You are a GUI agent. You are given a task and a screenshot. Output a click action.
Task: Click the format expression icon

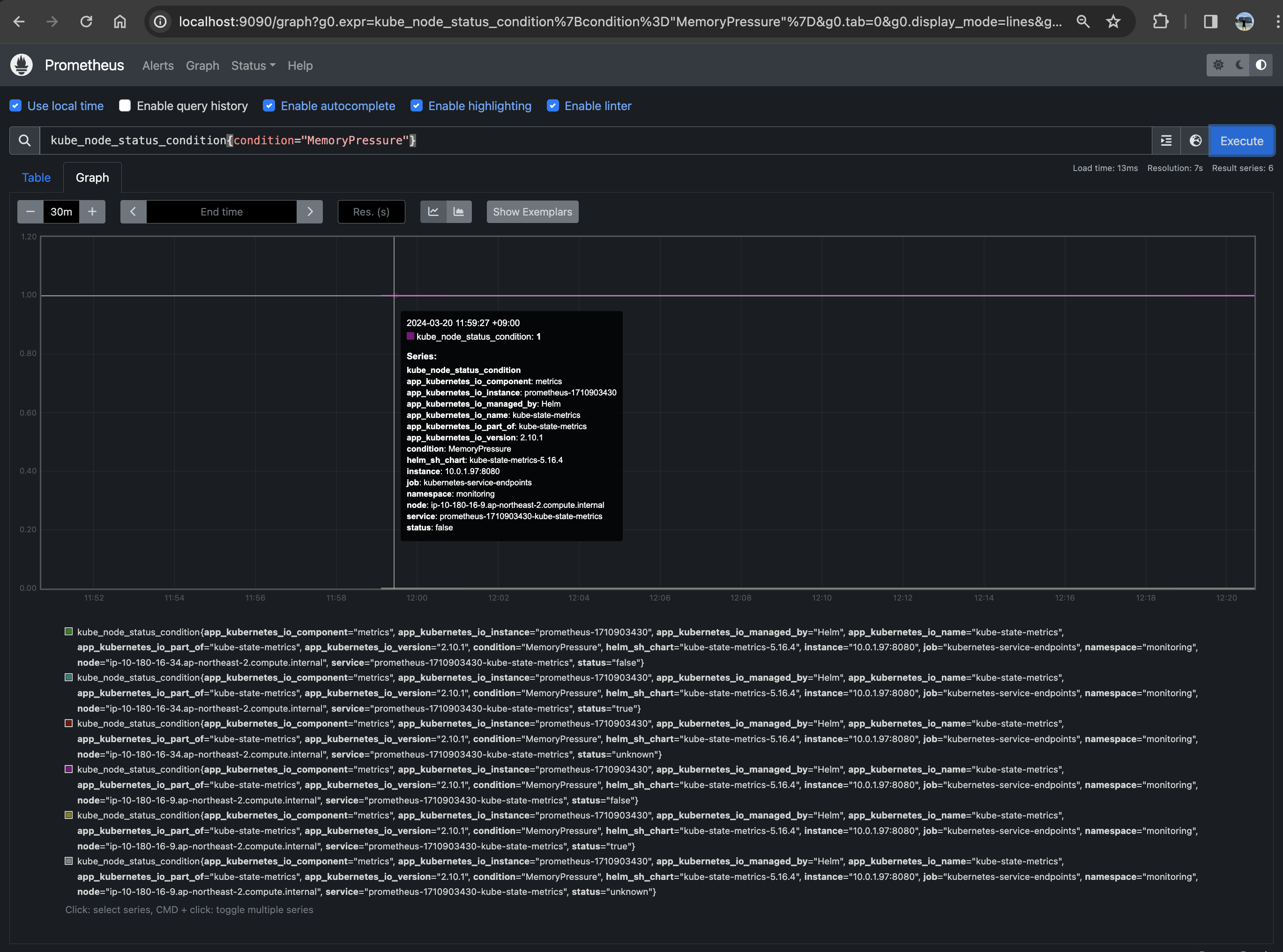point(1166,141)
